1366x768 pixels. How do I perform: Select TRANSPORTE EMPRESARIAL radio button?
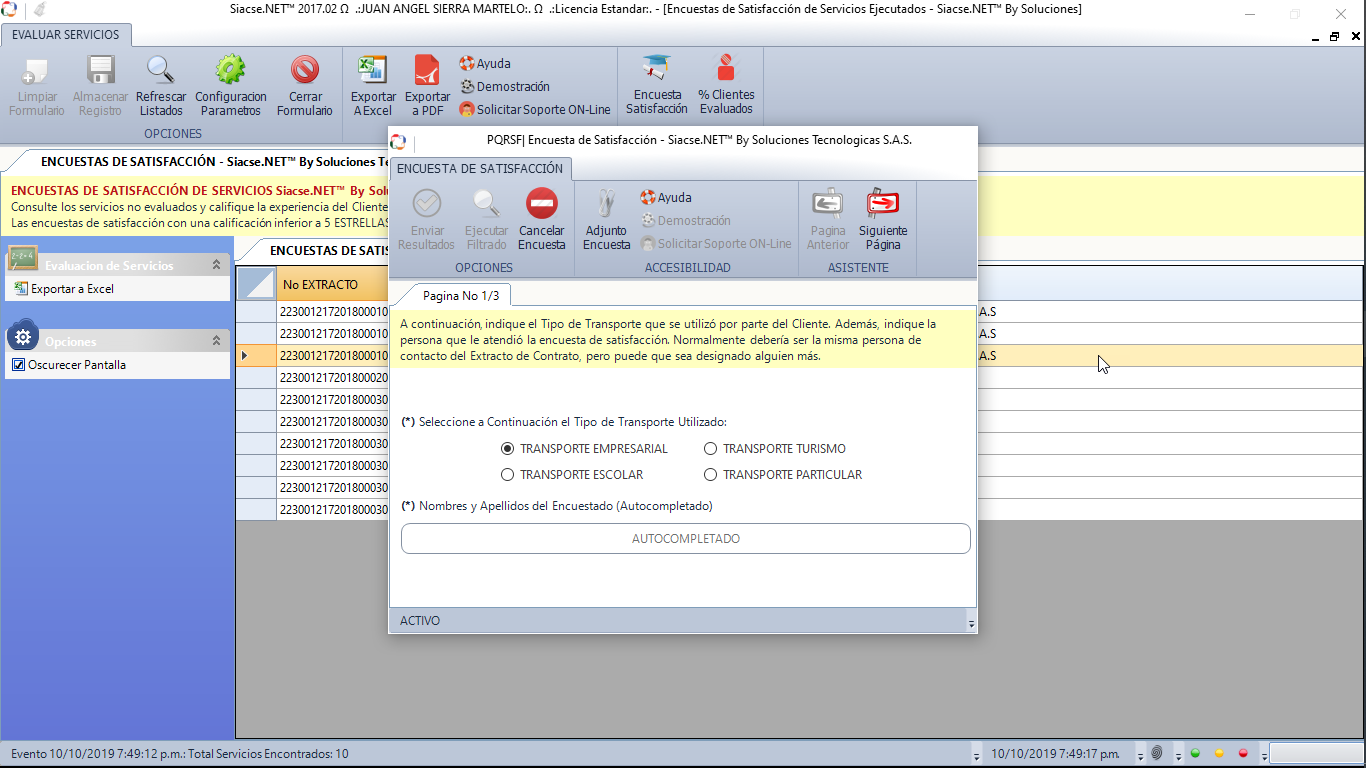507,449
